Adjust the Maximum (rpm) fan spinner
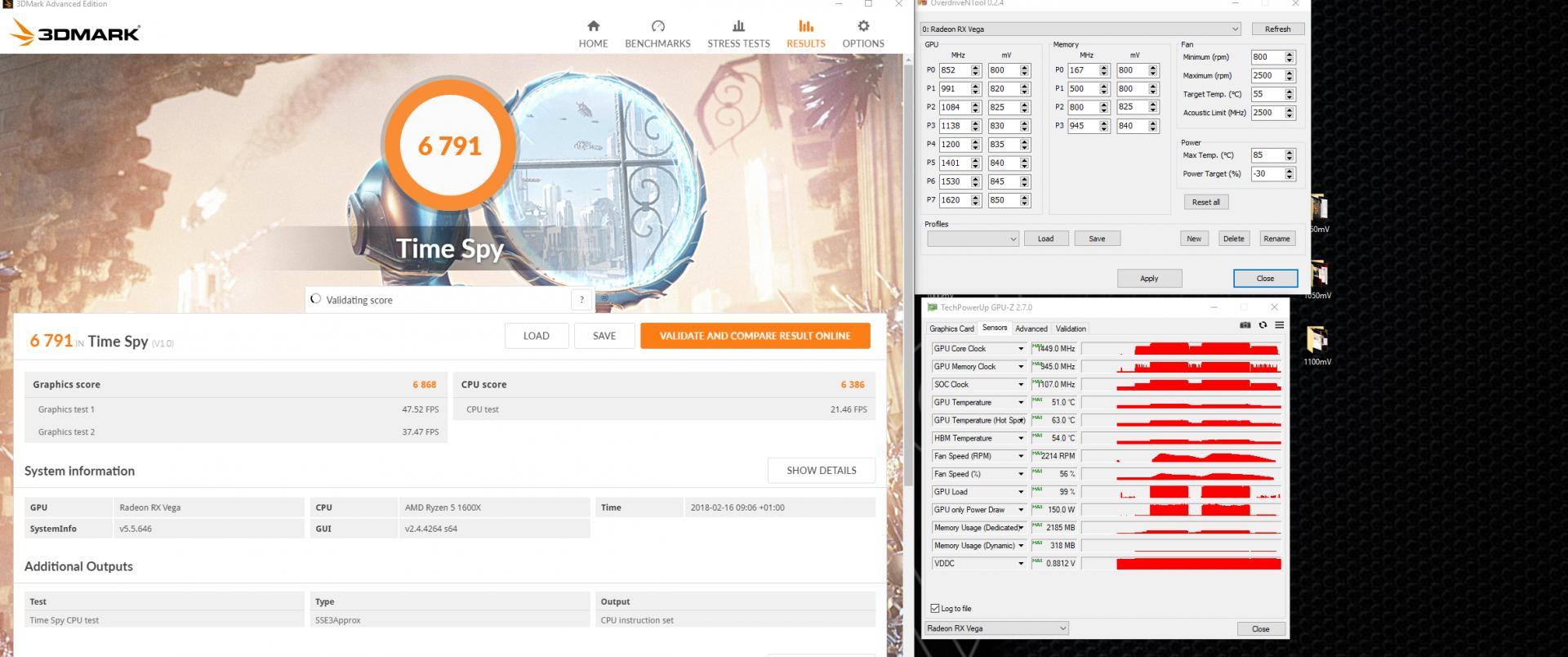 pos(1290,75)
